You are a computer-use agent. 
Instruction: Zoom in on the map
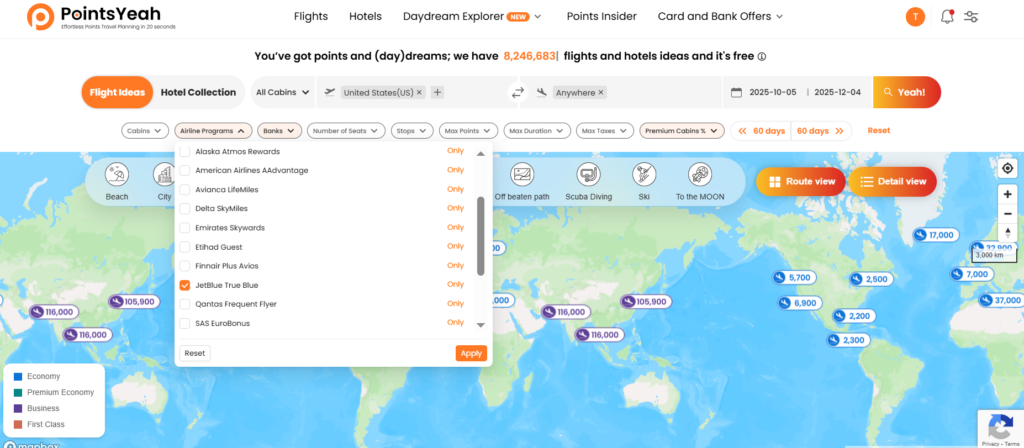[1007, 193]
